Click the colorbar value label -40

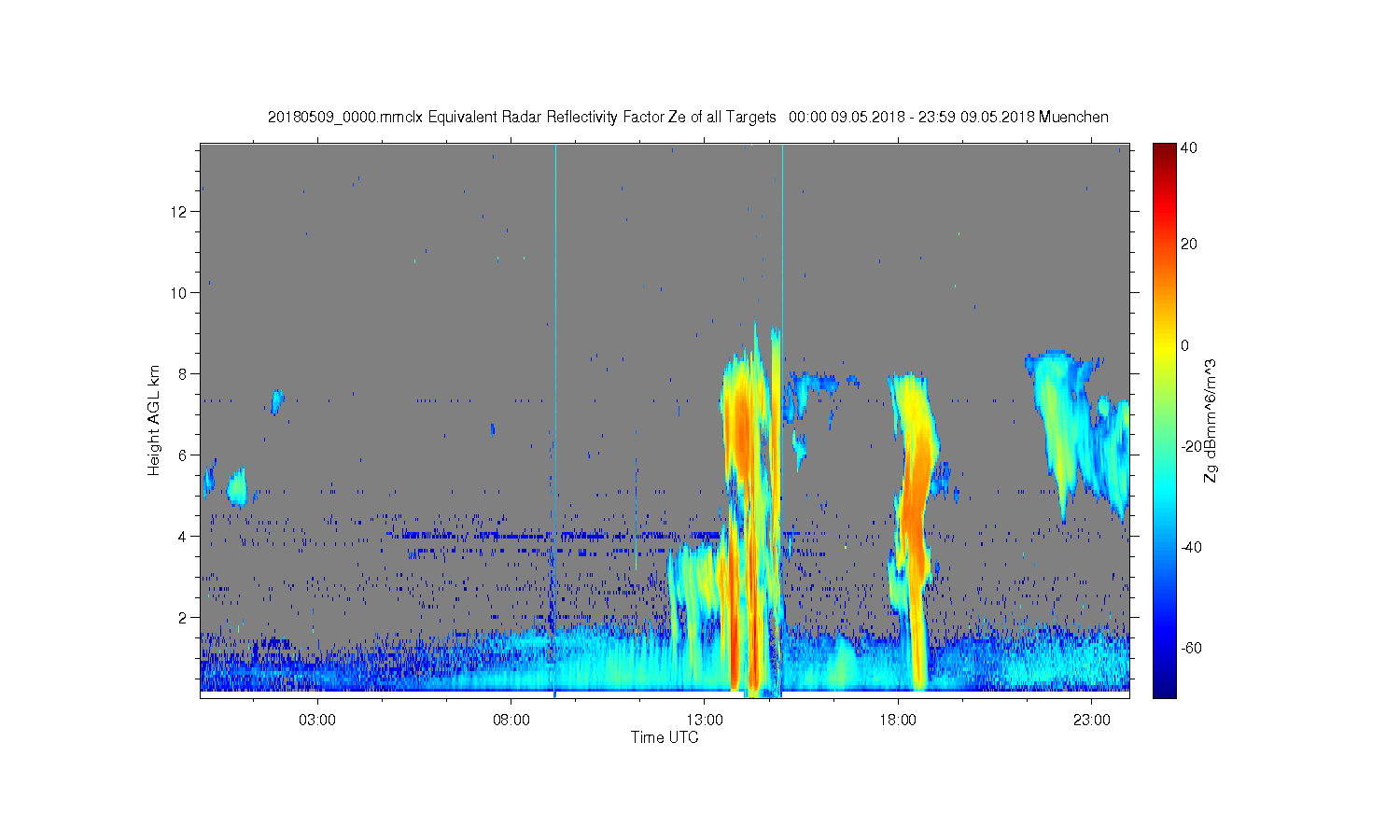point(1191,547)
